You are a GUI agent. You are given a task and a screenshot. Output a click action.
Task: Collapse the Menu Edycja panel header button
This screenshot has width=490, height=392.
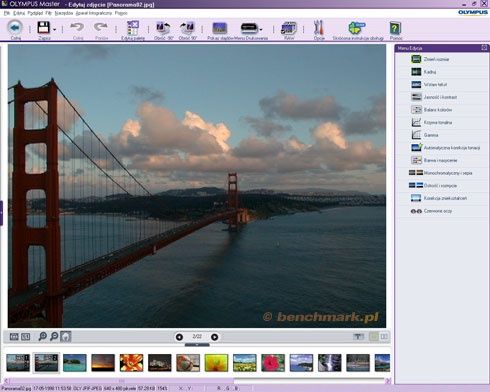484,48
